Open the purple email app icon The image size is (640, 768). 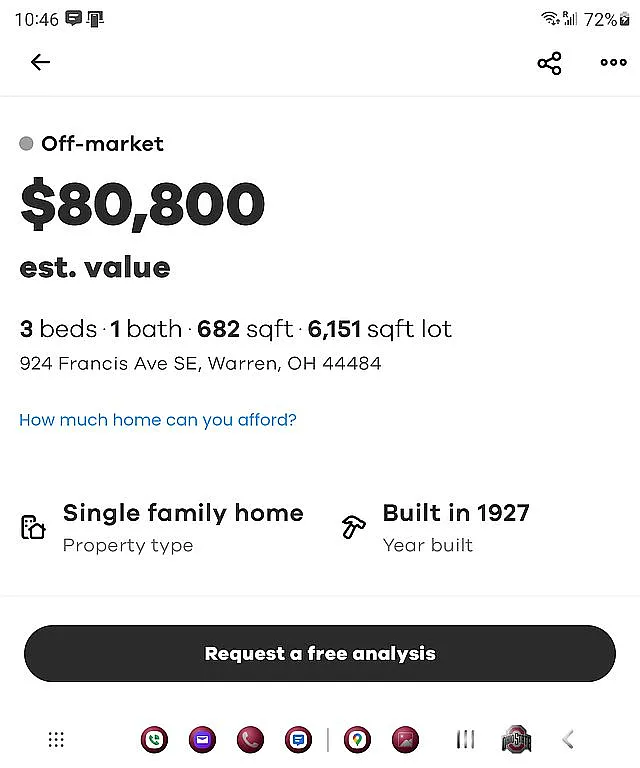[202, 740]
